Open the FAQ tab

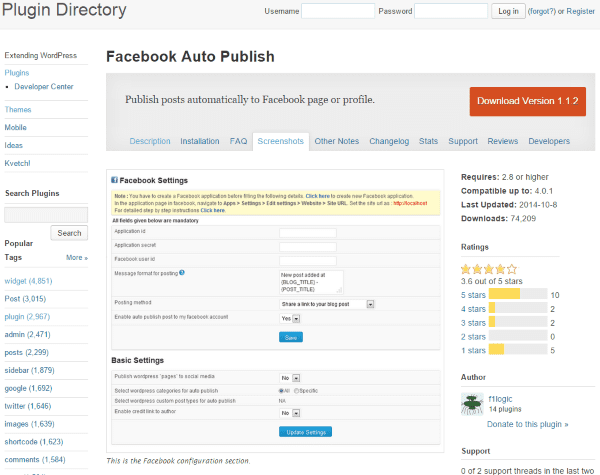[238, 141]
